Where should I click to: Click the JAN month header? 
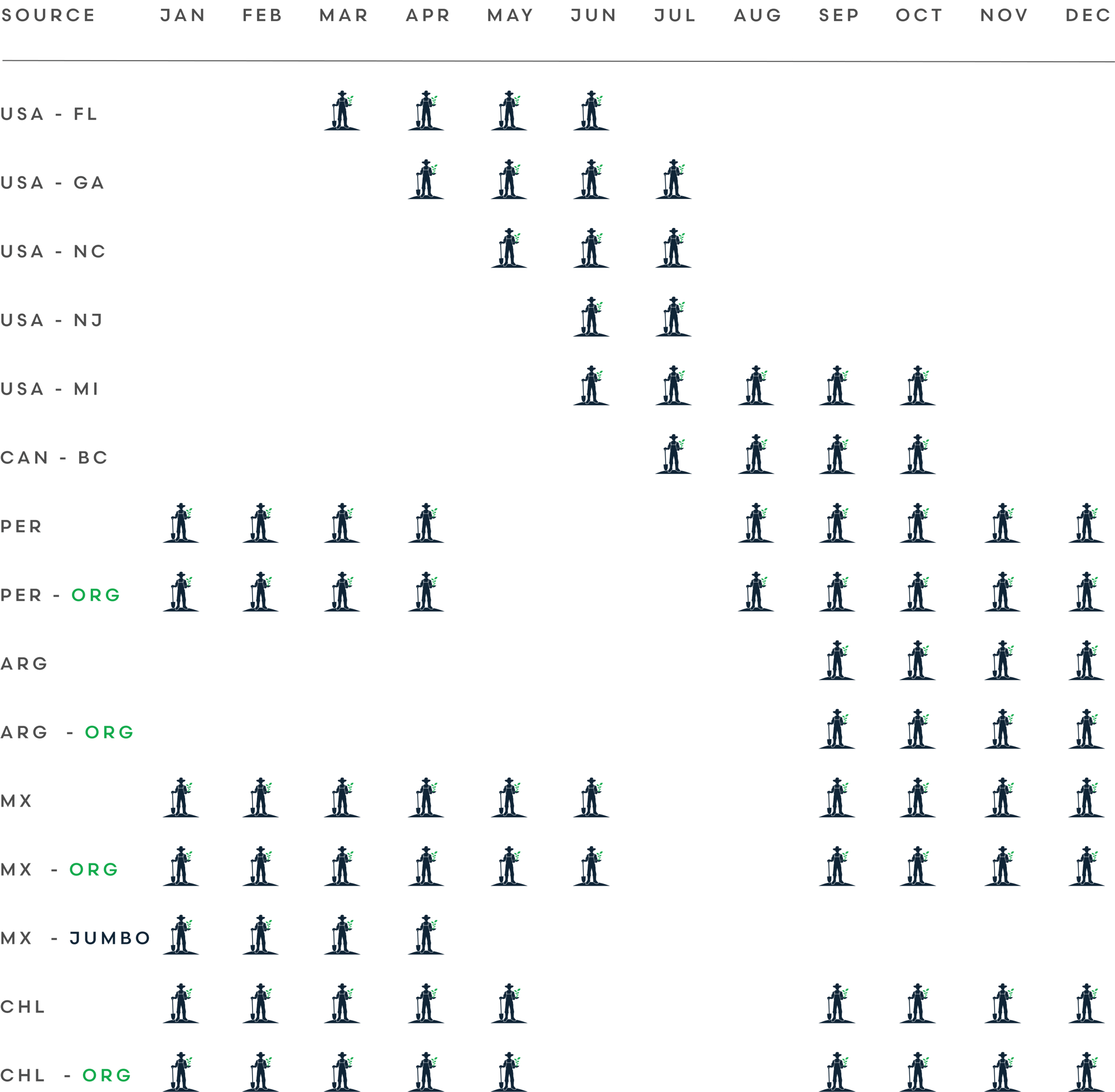(x=182, y=16)
